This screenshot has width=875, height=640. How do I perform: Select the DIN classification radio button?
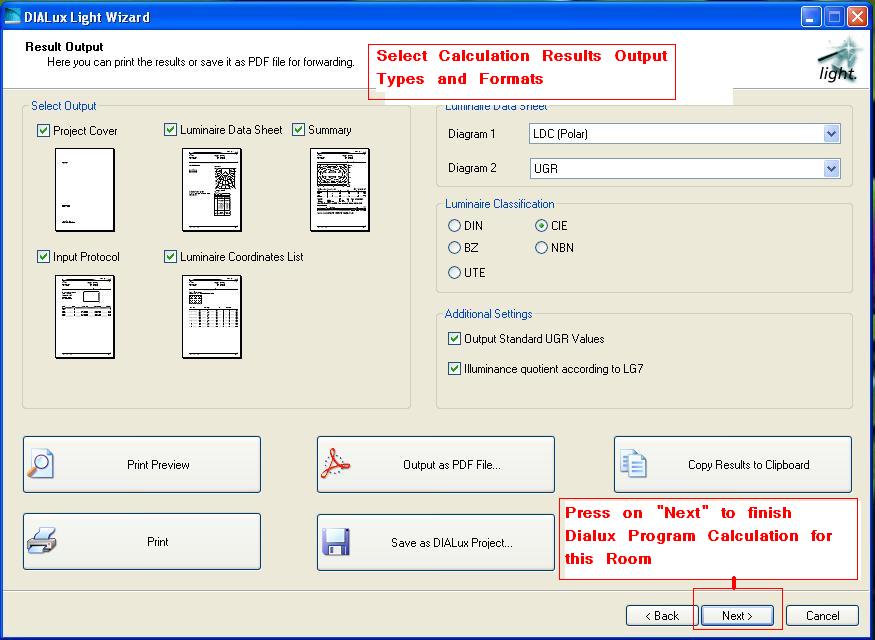[x=455, y=226]
